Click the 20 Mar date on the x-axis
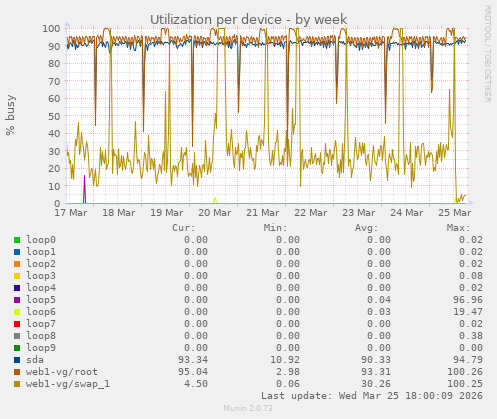This screenshot has height=419, width=497. 215,213
